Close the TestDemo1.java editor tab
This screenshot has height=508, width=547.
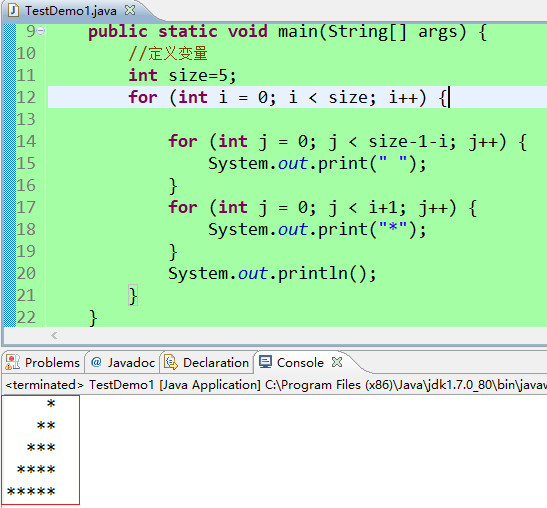pyautogui.click(x=130, y=10)
